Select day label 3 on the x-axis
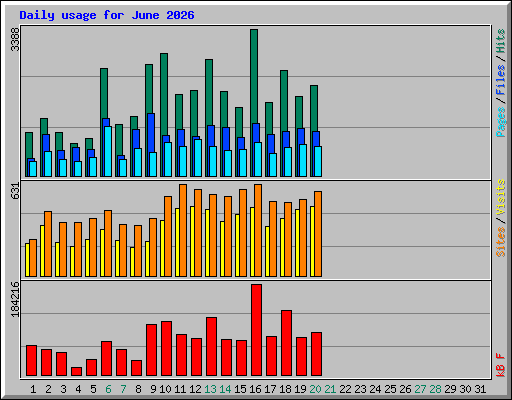This screenshot has height=400, width=512. [63, 389]
